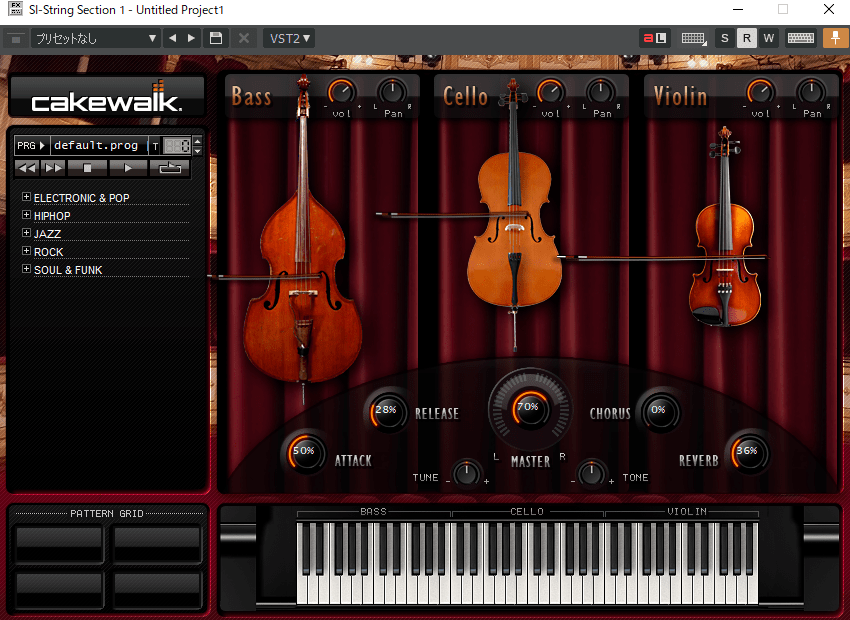Viewport: 850px width, 620px height.
Task: Click the plugin menu icon in the toolbar
Action: 16,38
